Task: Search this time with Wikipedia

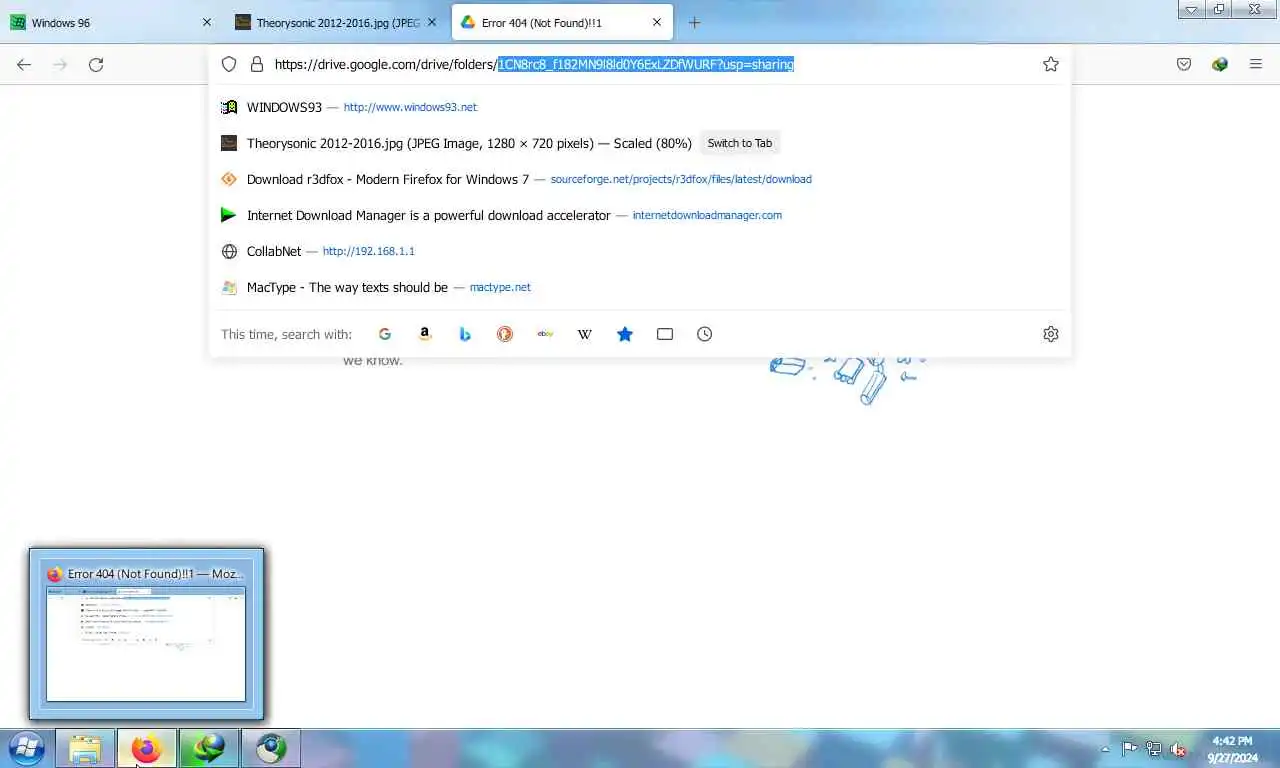Action: point(585,334)
